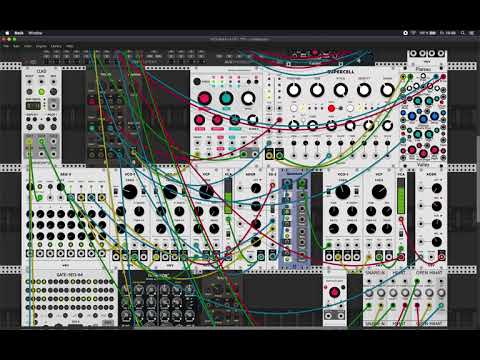This screenshot has height=360, width=480.
Task: Click the right-side VCF large FREQ knob
Action: pos(379,192)
